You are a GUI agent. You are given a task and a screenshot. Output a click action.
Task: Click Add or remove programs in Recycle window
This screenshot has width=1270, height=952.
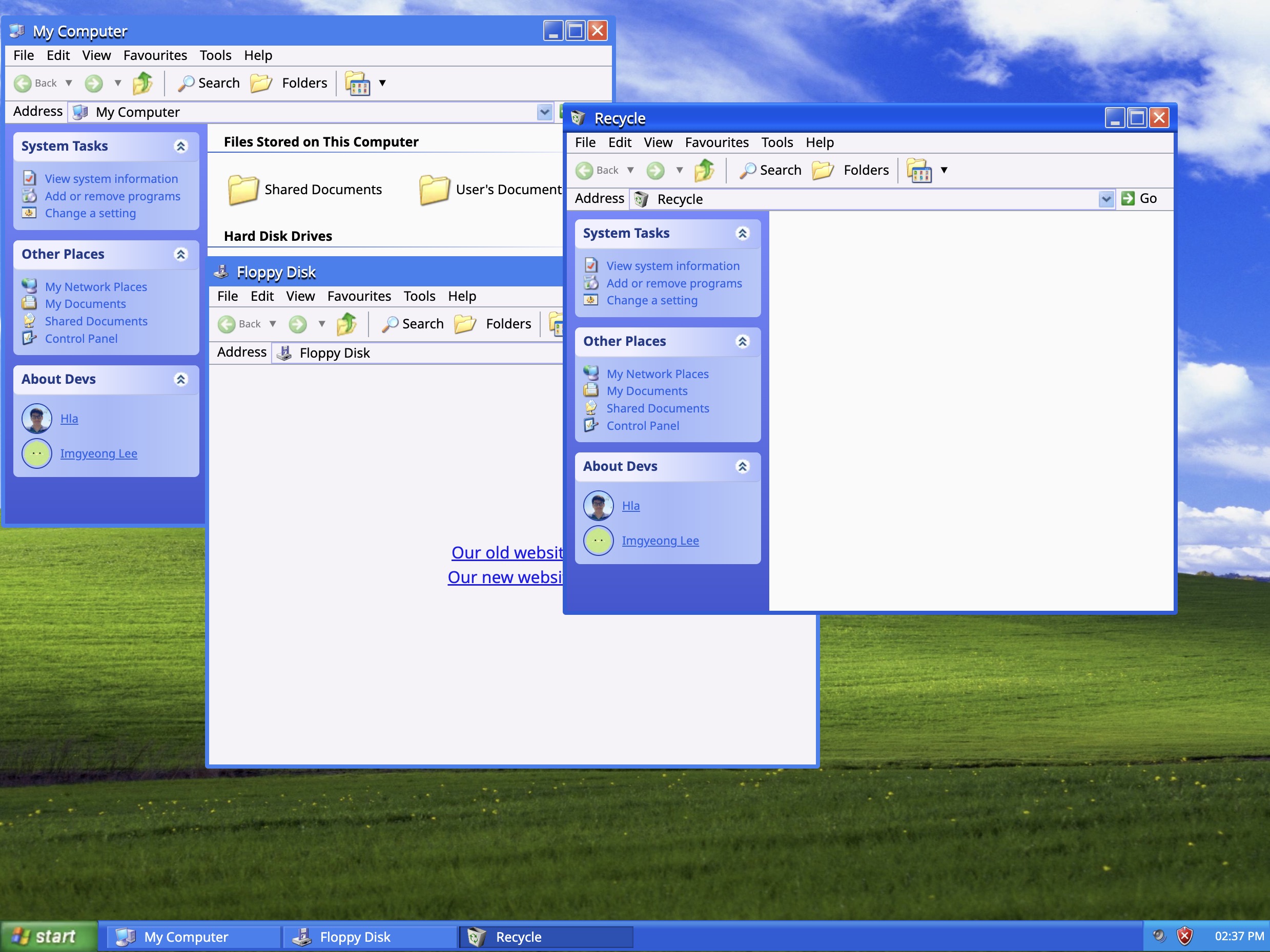coord(674,283)
